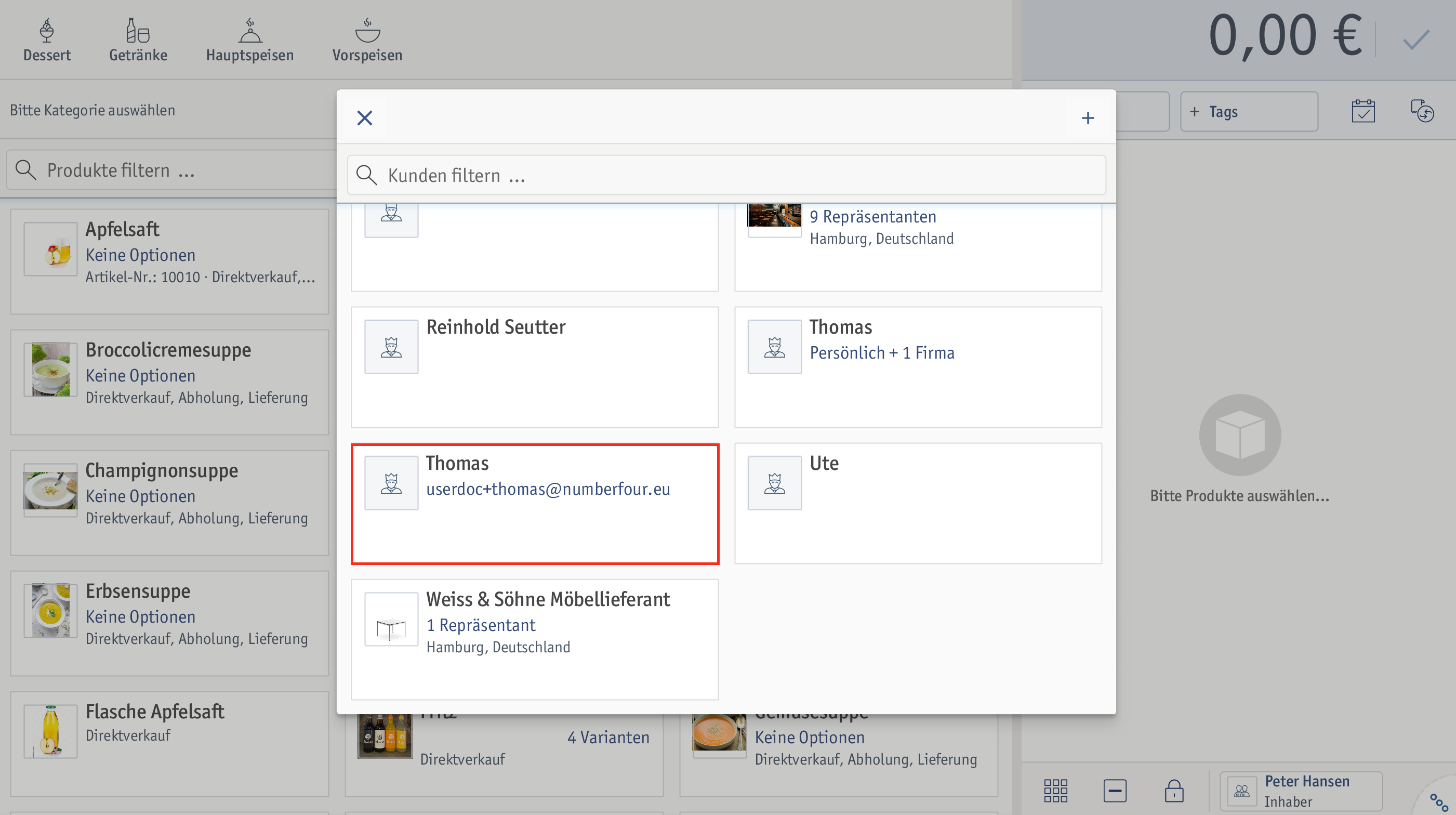Click the calendar checkmark icon
1456x815 pixels.
(x=1364, y=111)
